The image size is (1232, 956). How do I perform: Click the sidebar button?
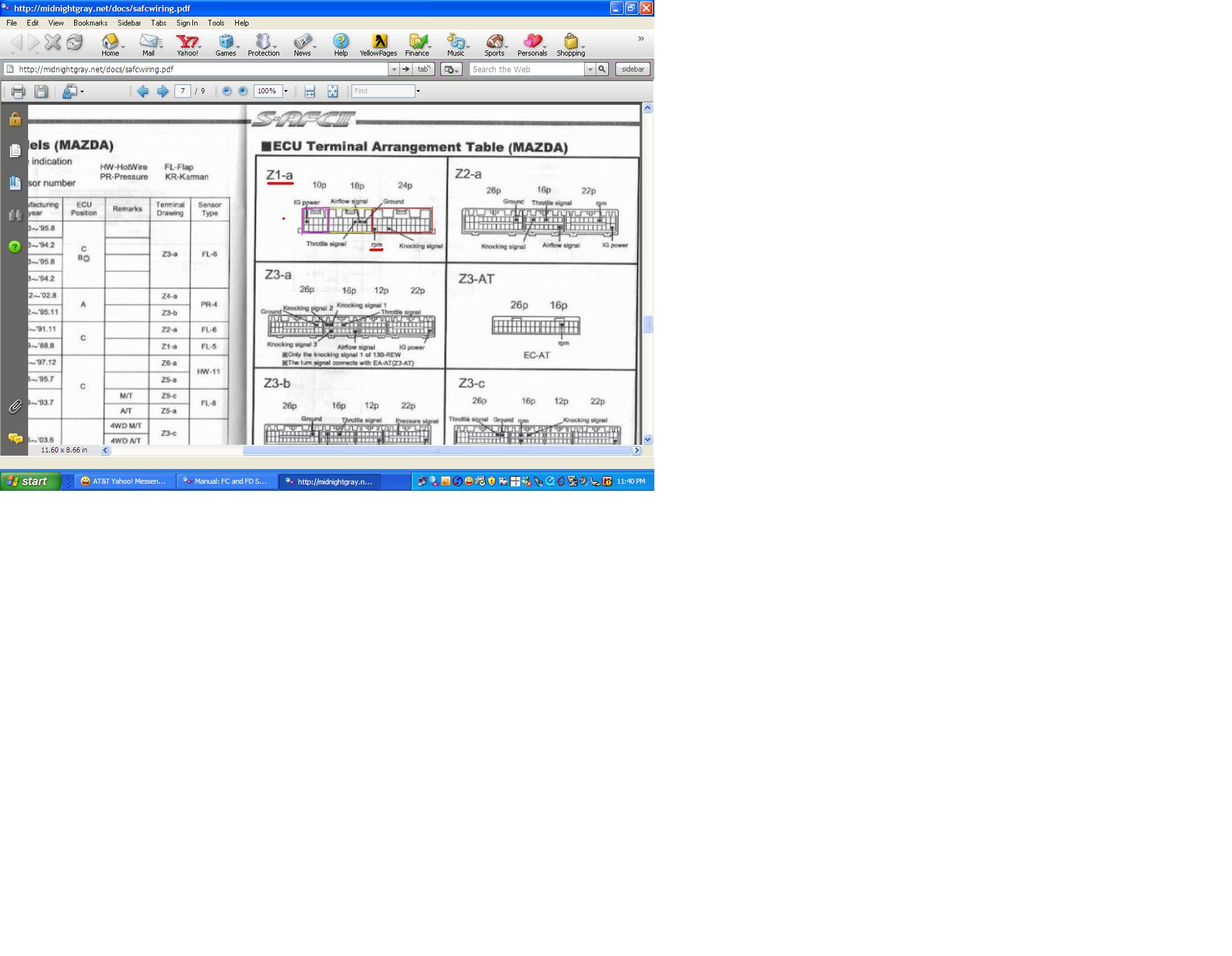[x=633, y=69]
